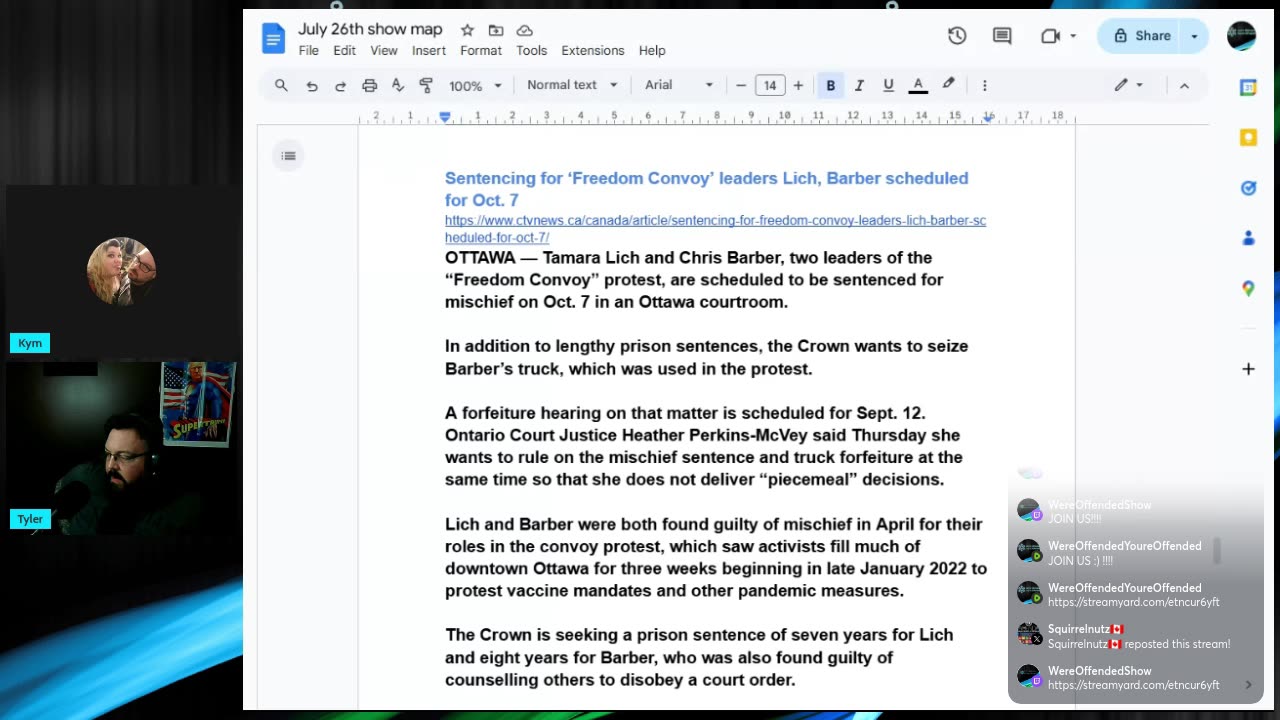Open the Tools menu

531,50
